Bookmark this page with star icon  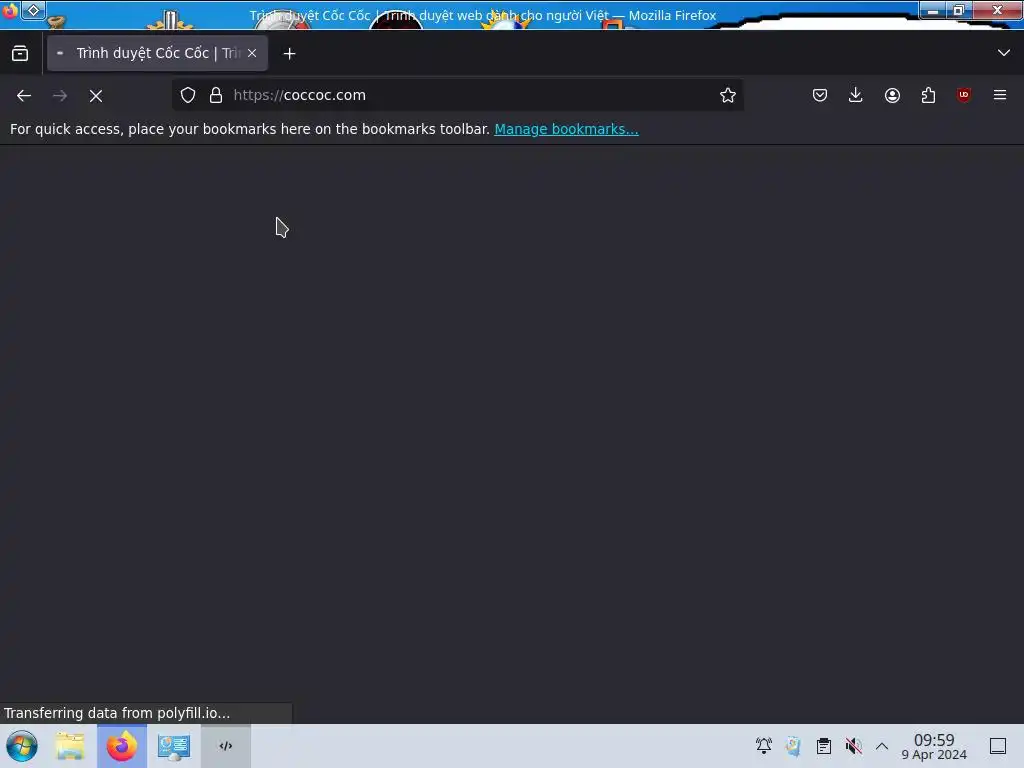[728, 95]
